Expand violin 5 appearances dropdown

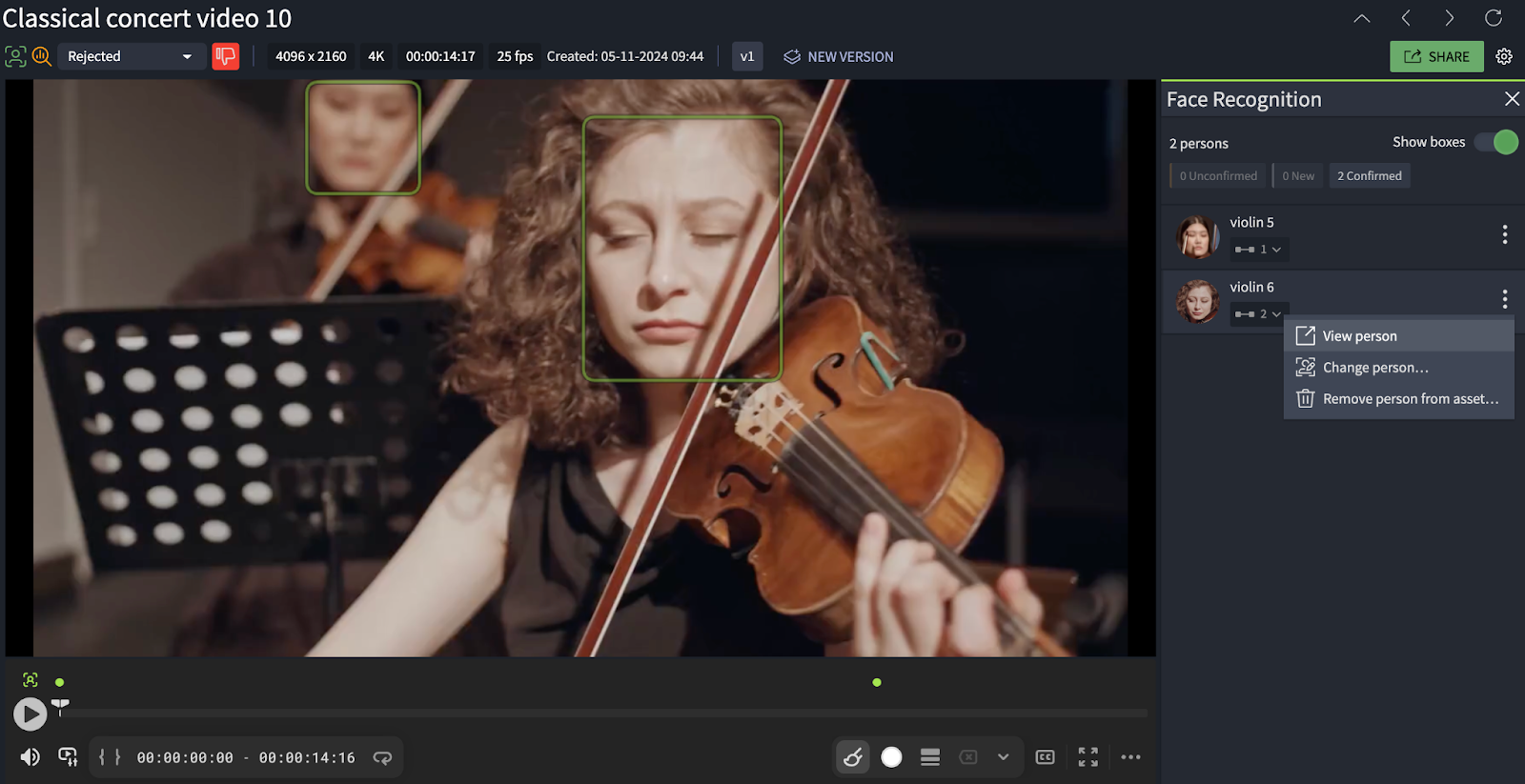tap(1258, 250)
